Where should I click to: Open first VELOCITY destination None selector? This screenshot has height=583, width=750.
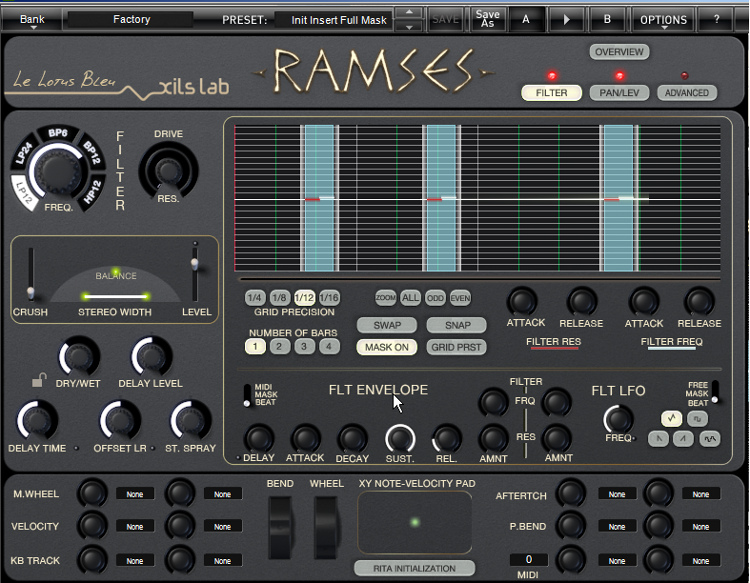[134, 527]
